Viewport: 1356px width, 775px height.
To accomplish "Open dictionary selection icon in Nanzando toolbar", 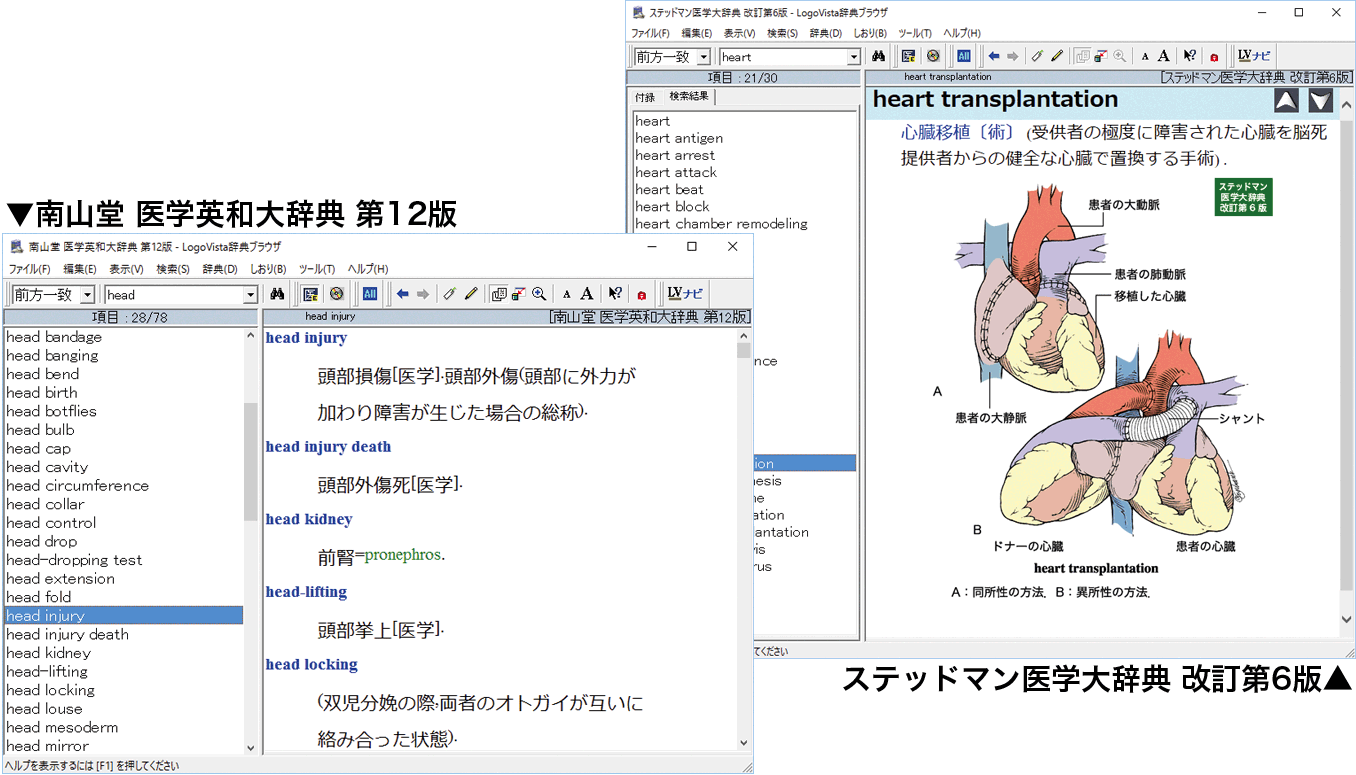I will [310, 294].
